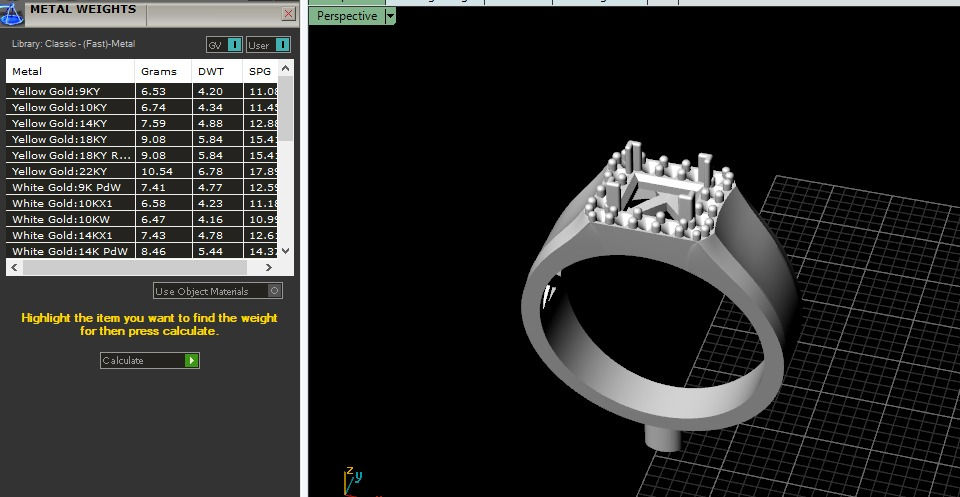The image size is (960, 497).
Task: Click the 6.78 DWT value
Action: coord(210,171)
